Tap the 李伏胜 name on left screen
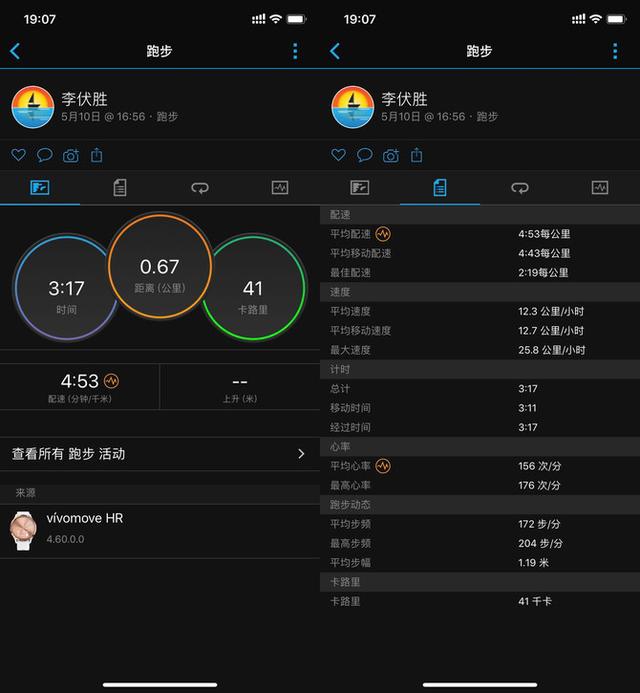 click(84, 99)
